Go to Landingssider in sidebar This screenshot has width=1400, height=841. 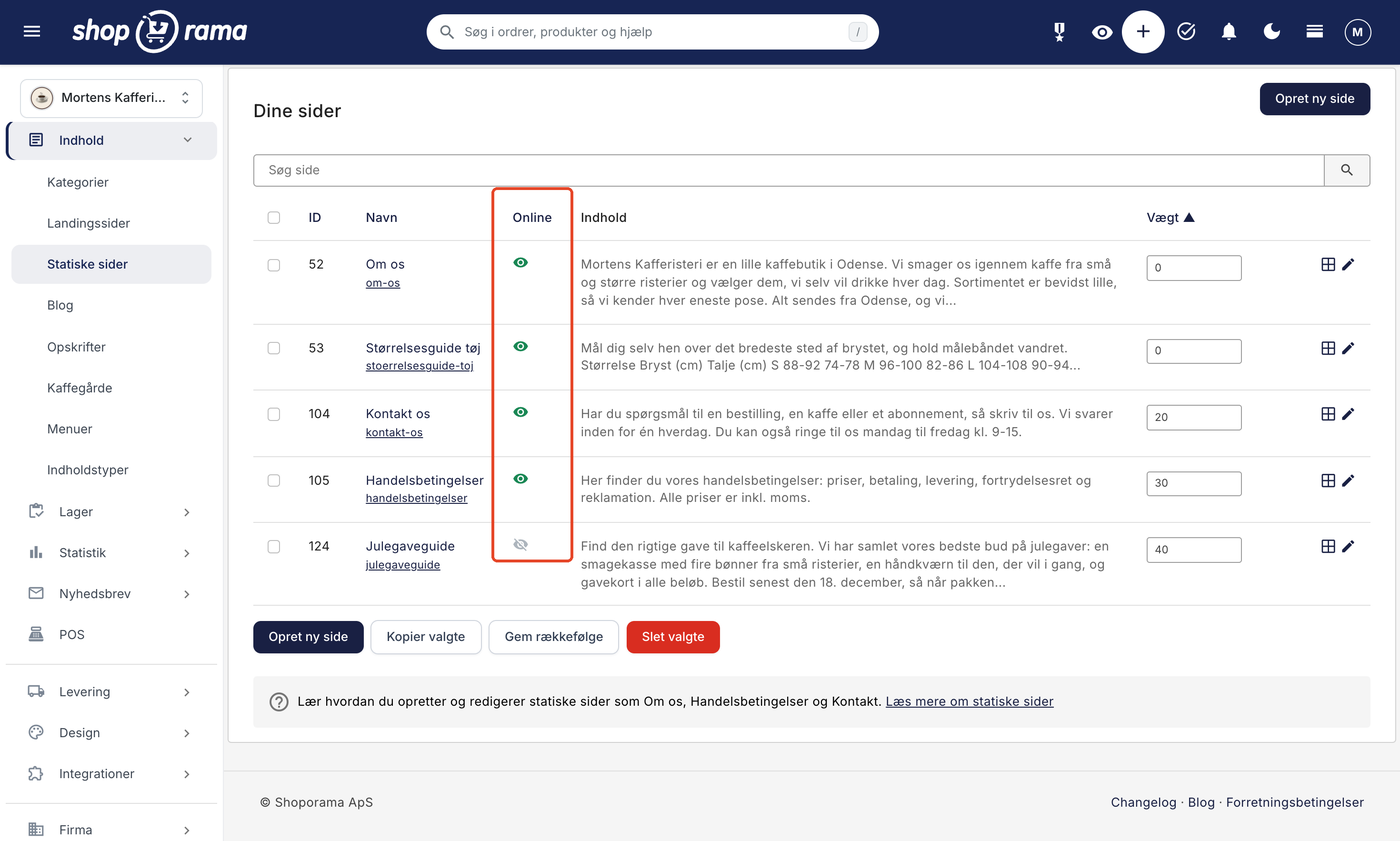pos(89,224)
